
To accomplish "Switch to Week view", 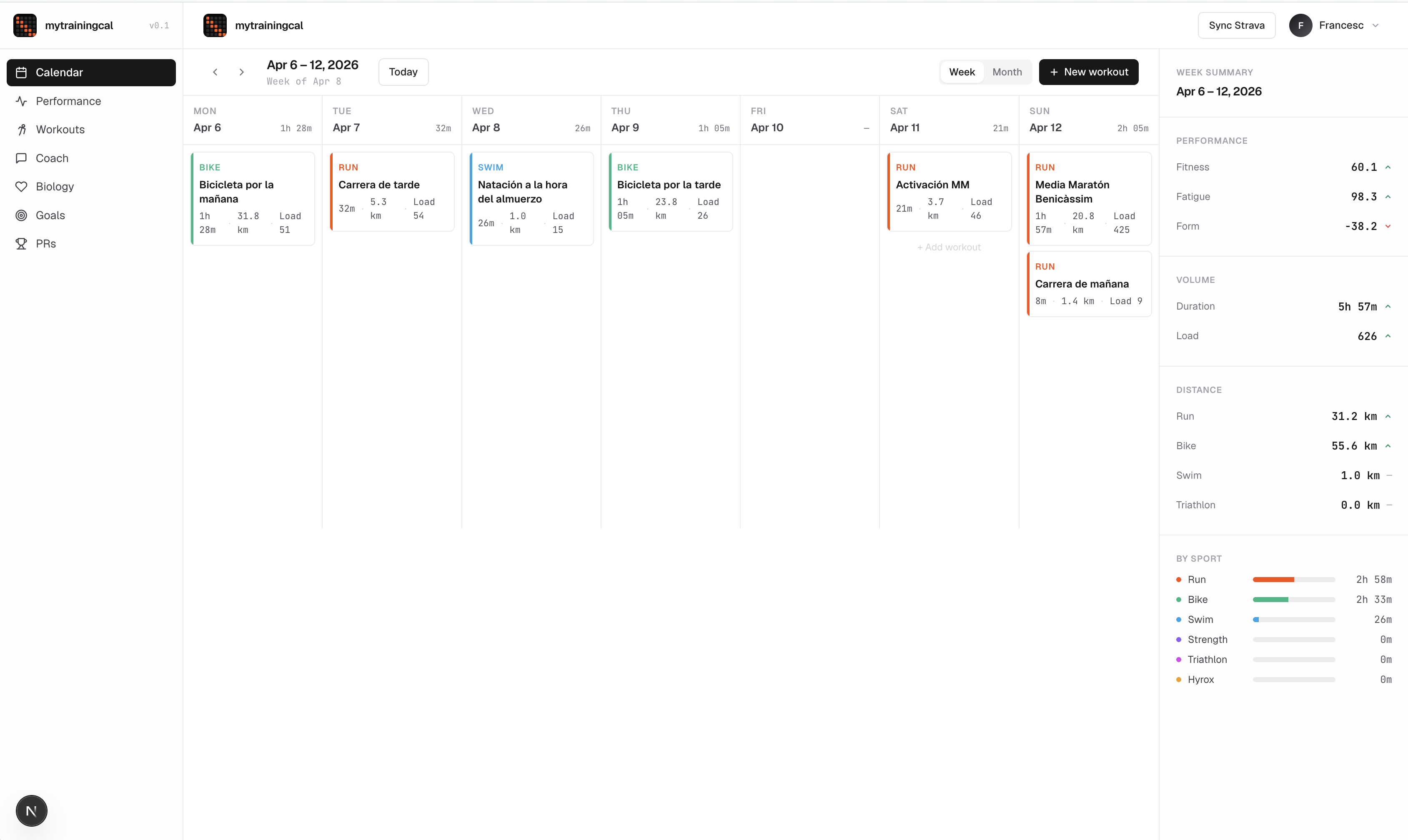I will pyautogui.click(x=962, y=72).
